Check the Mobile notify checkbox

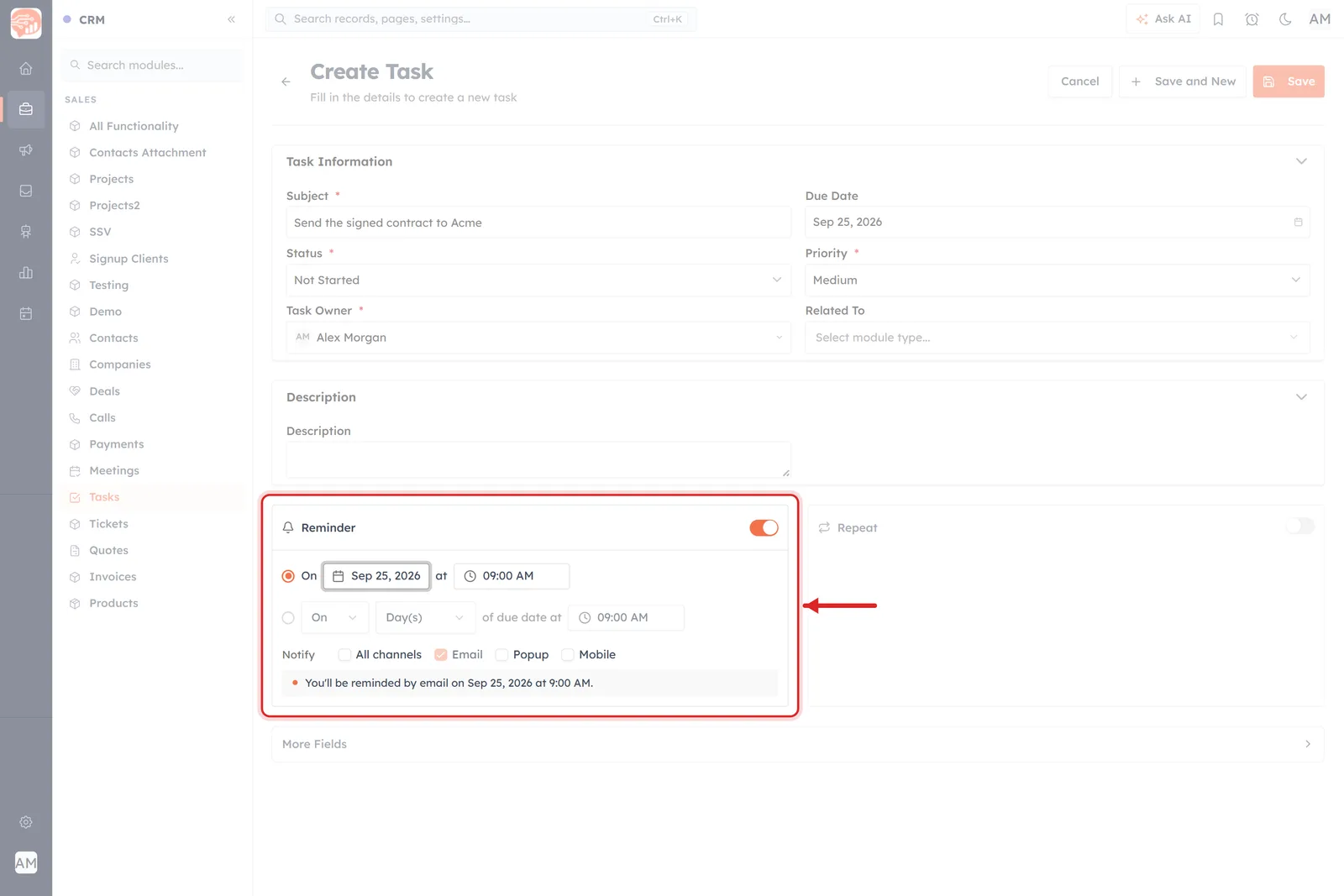567,655
